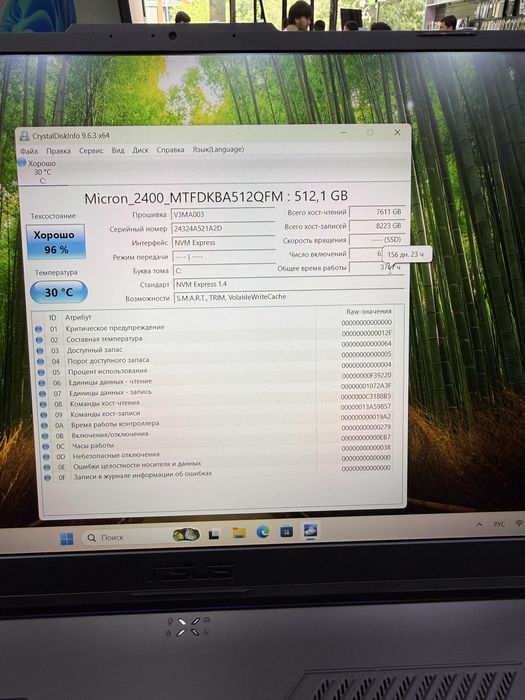Viewport: 525px width, 700px height.
Task: Click the Хорошо 96 % health status button
Action: [x=56, y=242]
